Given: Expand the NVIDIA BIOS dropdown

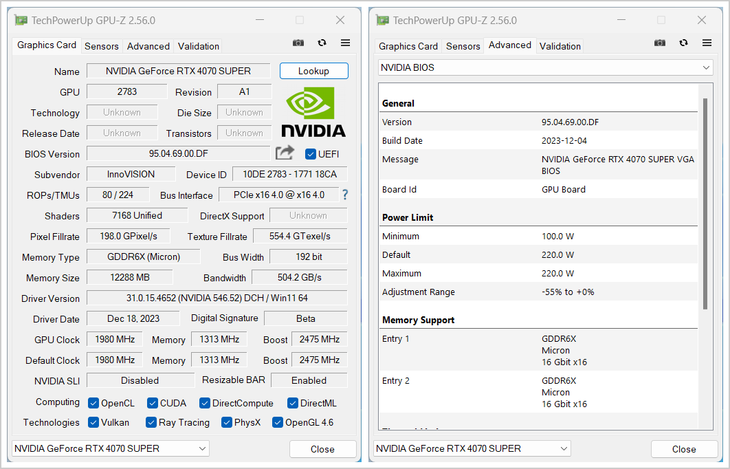Looking at the screenshot, I should (x=546, y=68).
